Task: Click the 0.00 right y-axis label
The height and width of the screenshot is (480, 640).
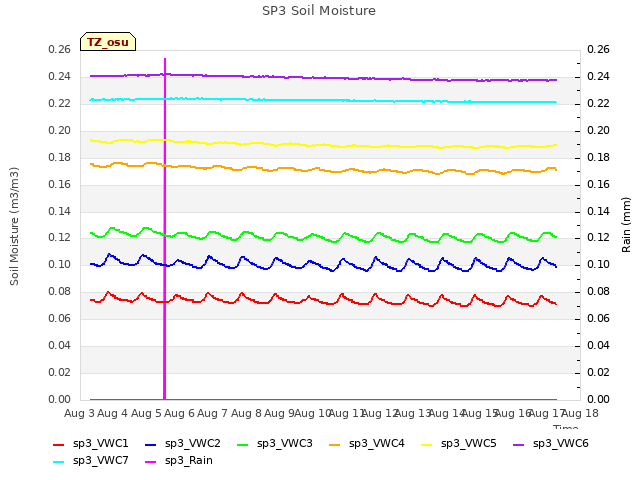Action: [598, 399]
